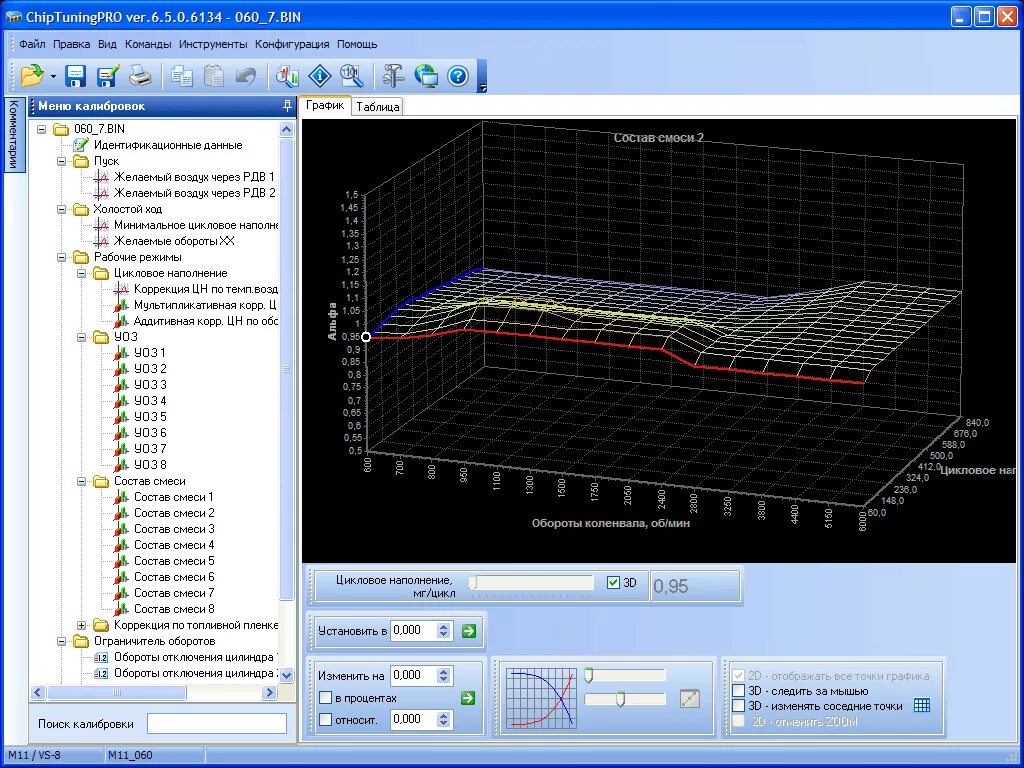Open the Команды menu
The height and width of the screenshot is (768, 1024).
pos(148,44)
